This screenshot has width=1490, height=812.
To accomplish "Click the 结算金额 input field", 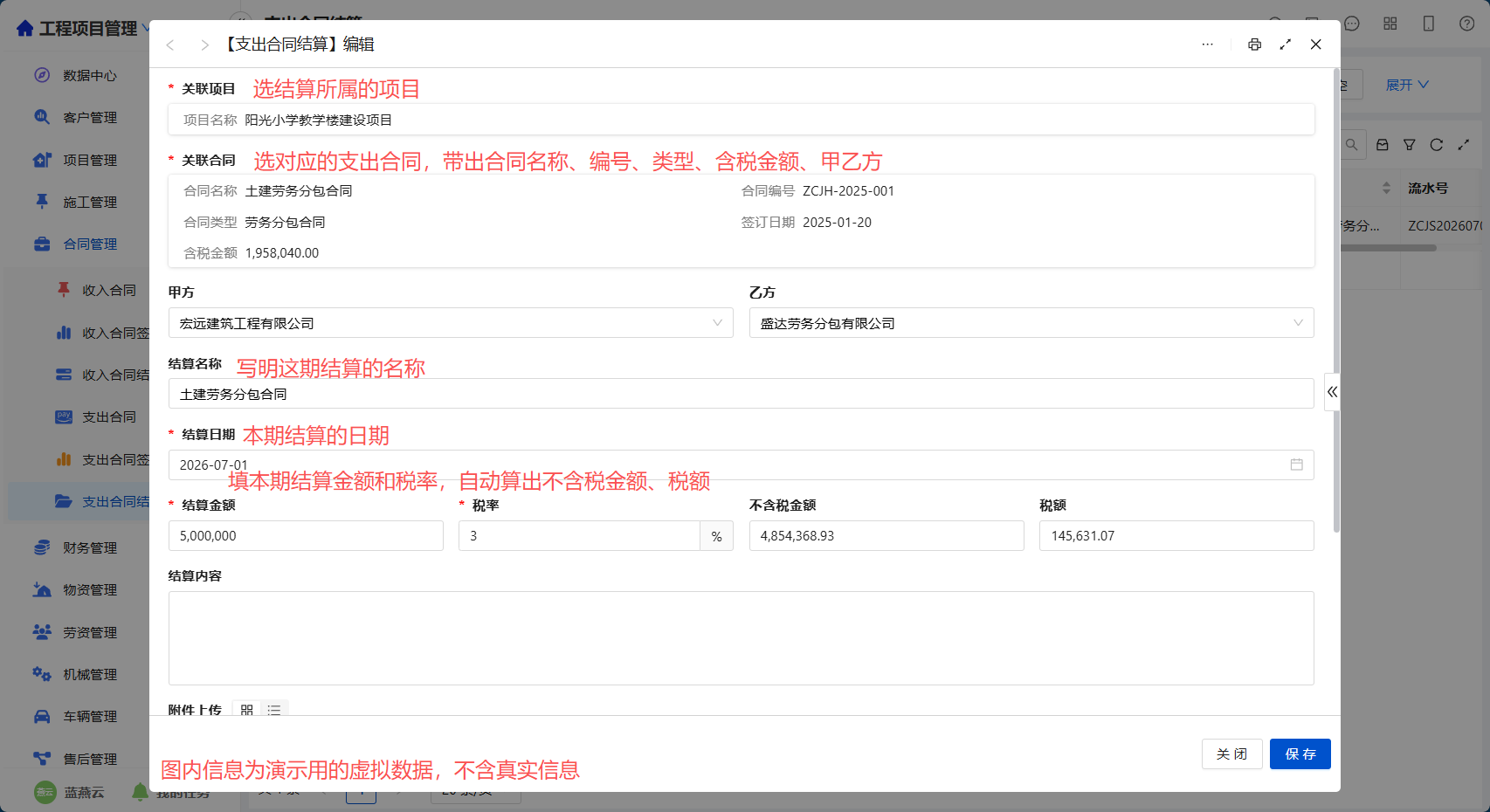I will 306,536.
